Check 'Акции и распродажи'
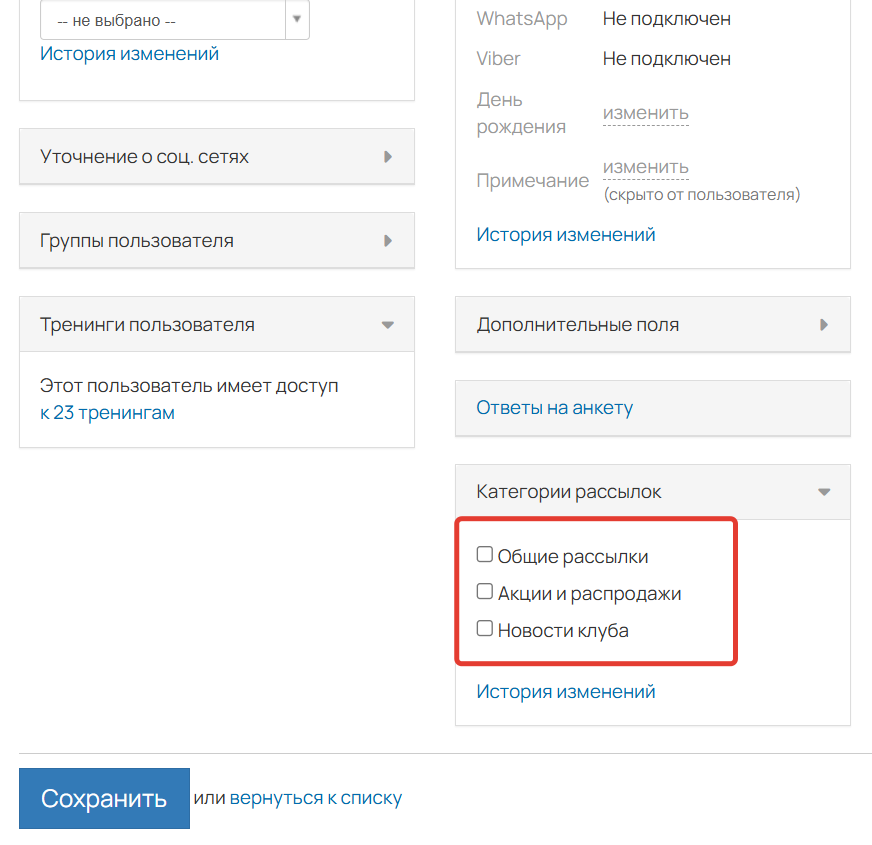This screenshot has height=845, width=872. [x=485, y=591]
